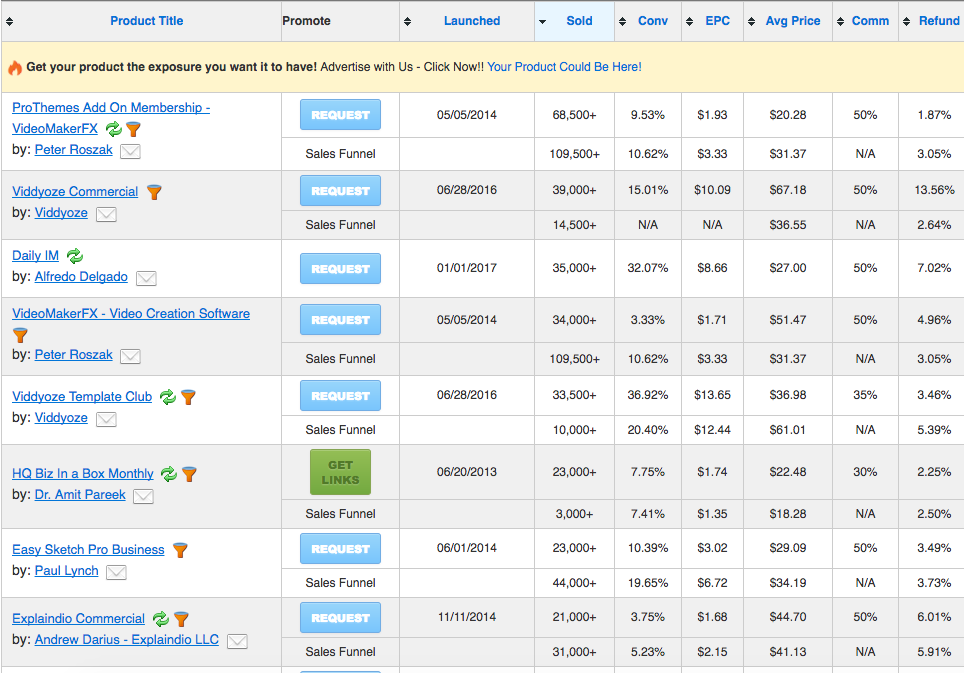Request to promote VideoMakerFX Video Creation Software
Viewport: 964px width, 673px height.
point(341,320)
